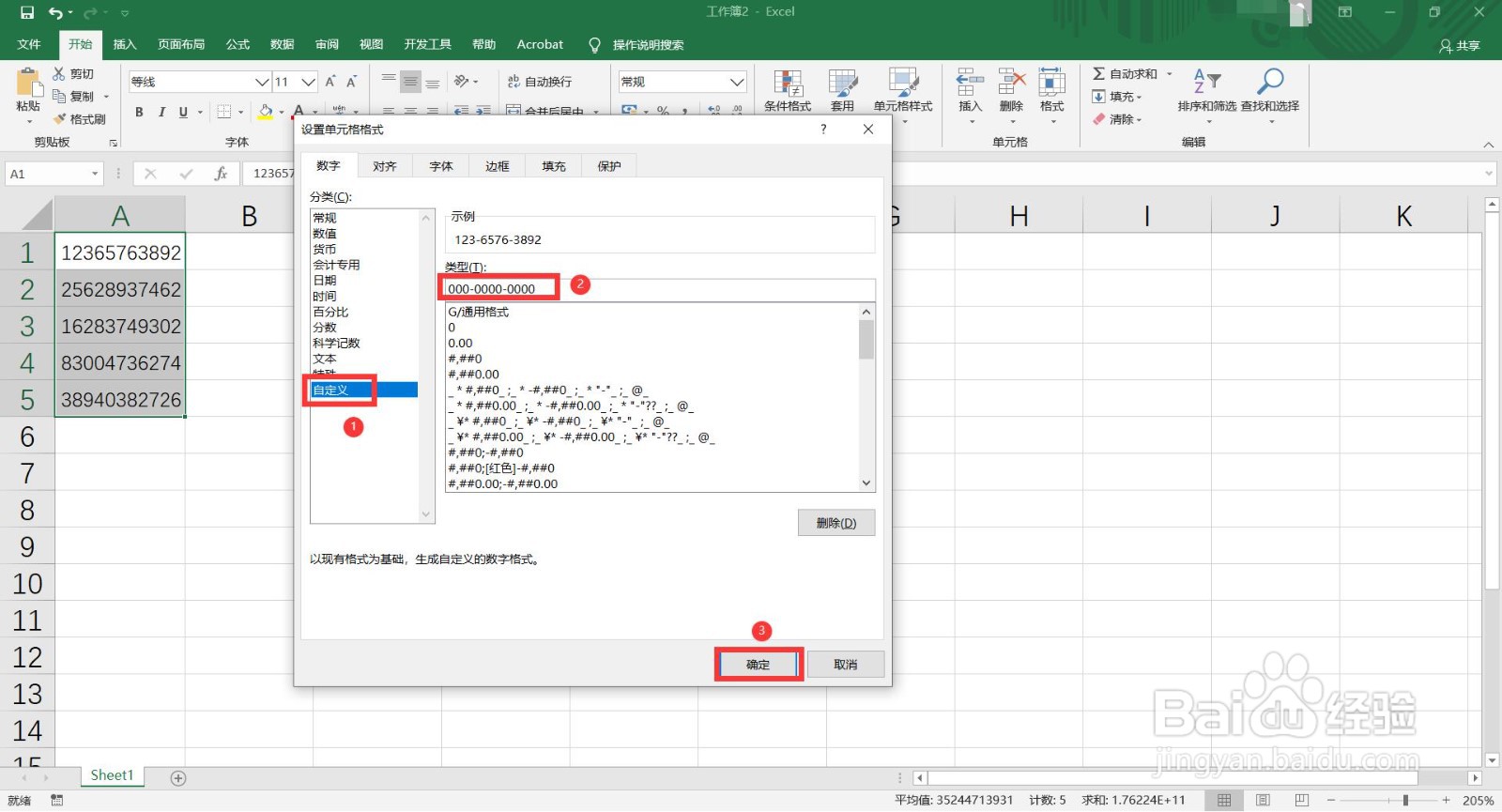The width and height of the screenshot is (1502, 812).
Task: Toggle bold formatting
Action: pos(139,112)
